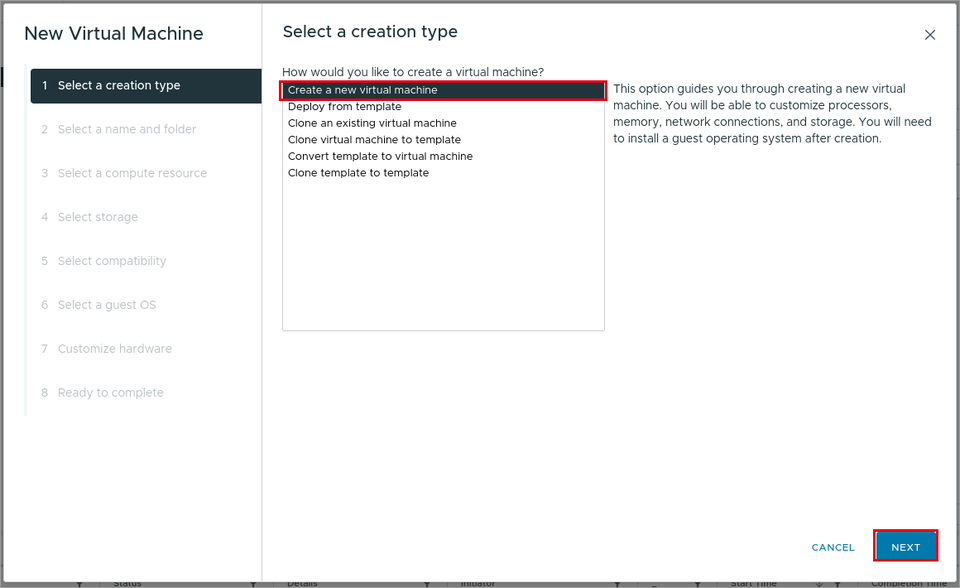Image resolution: width=960 pixels, height=588 pixels.
Task: Choose 'Clone virtual machine to template'
Action: (x=443, y=140)
